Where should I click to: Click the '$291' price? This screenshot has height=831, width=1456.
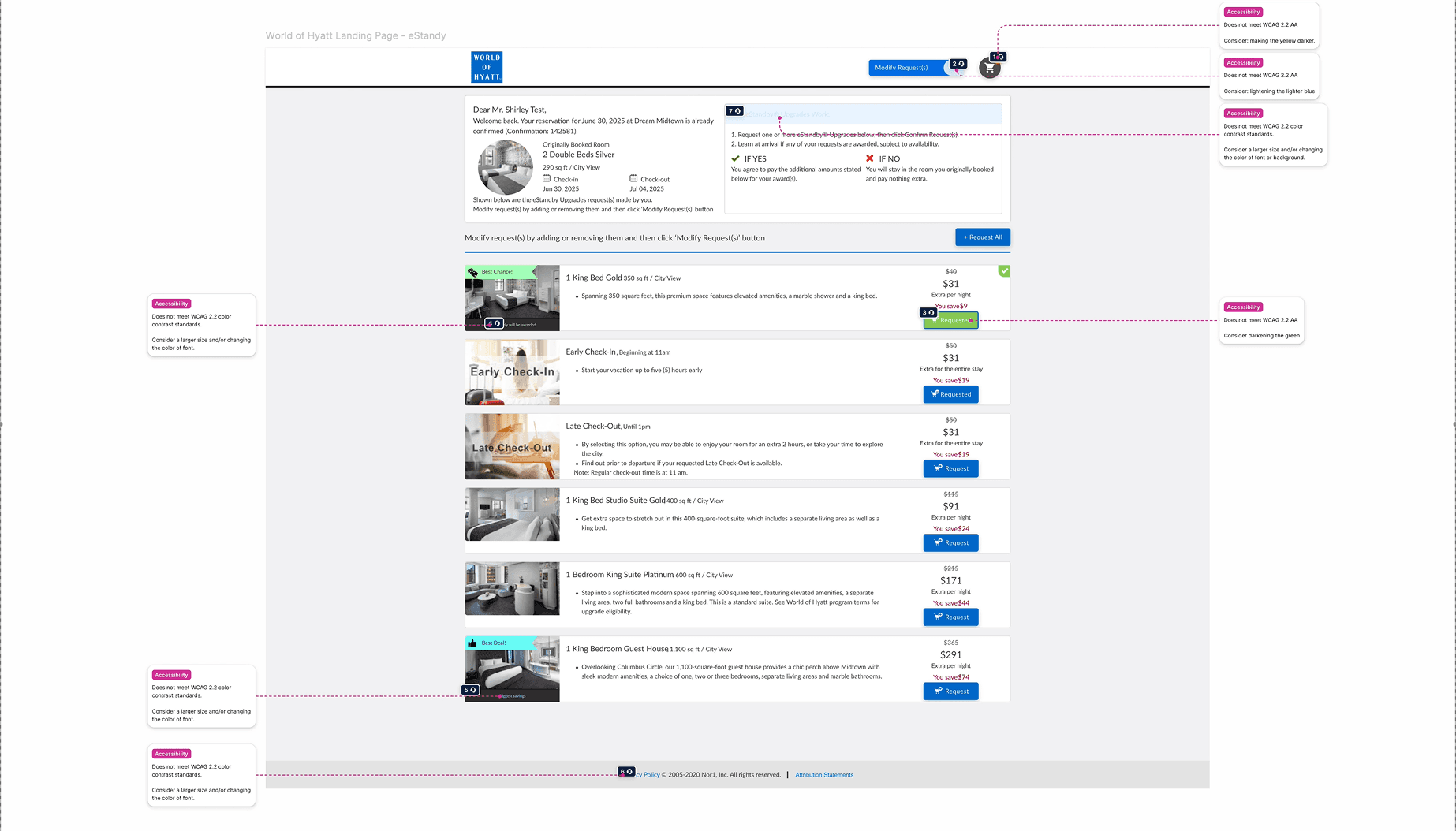click(x=951, y=654)
